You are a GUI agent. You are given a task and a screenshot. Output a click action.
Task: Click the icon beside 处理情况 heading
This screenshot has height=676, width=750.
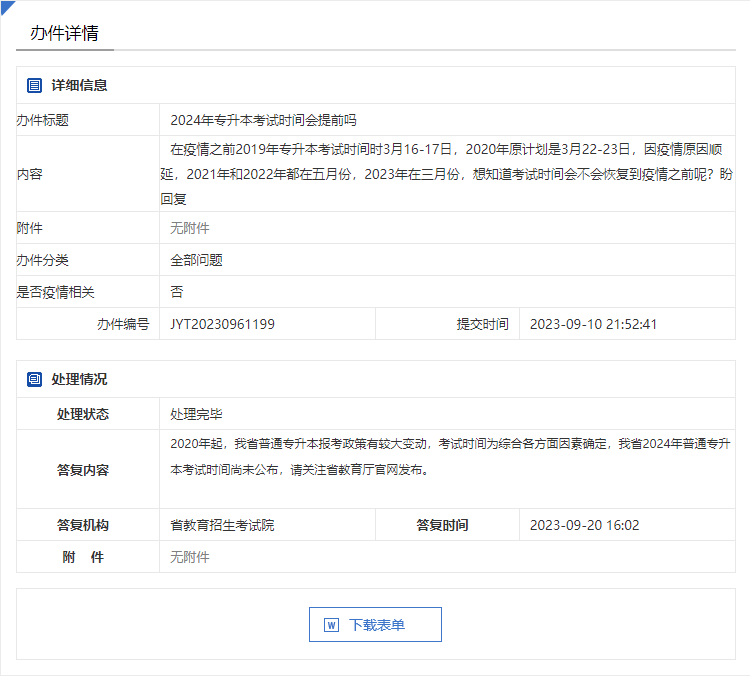click(35, 380)
